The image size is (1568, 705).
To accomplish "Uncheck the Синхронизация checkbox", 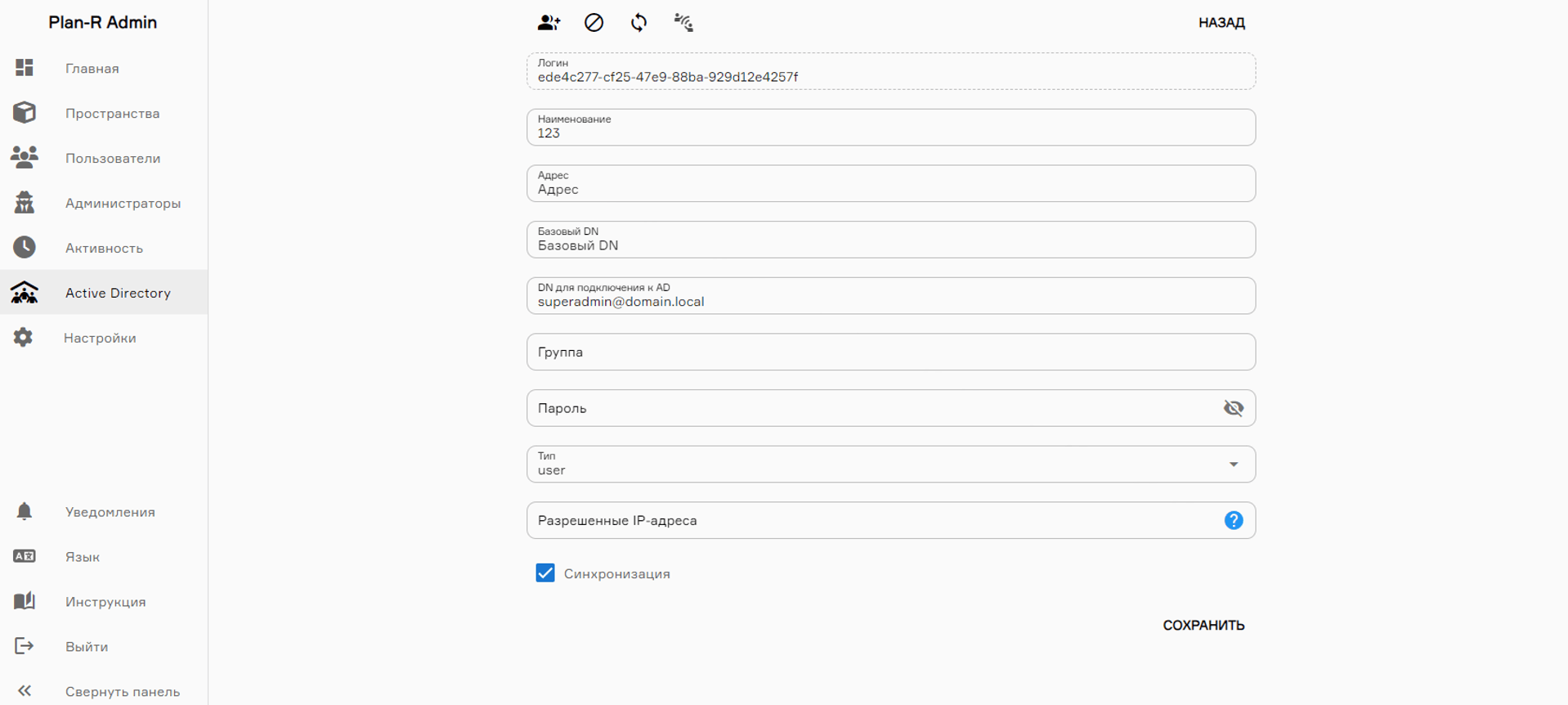I will [545, 573].
